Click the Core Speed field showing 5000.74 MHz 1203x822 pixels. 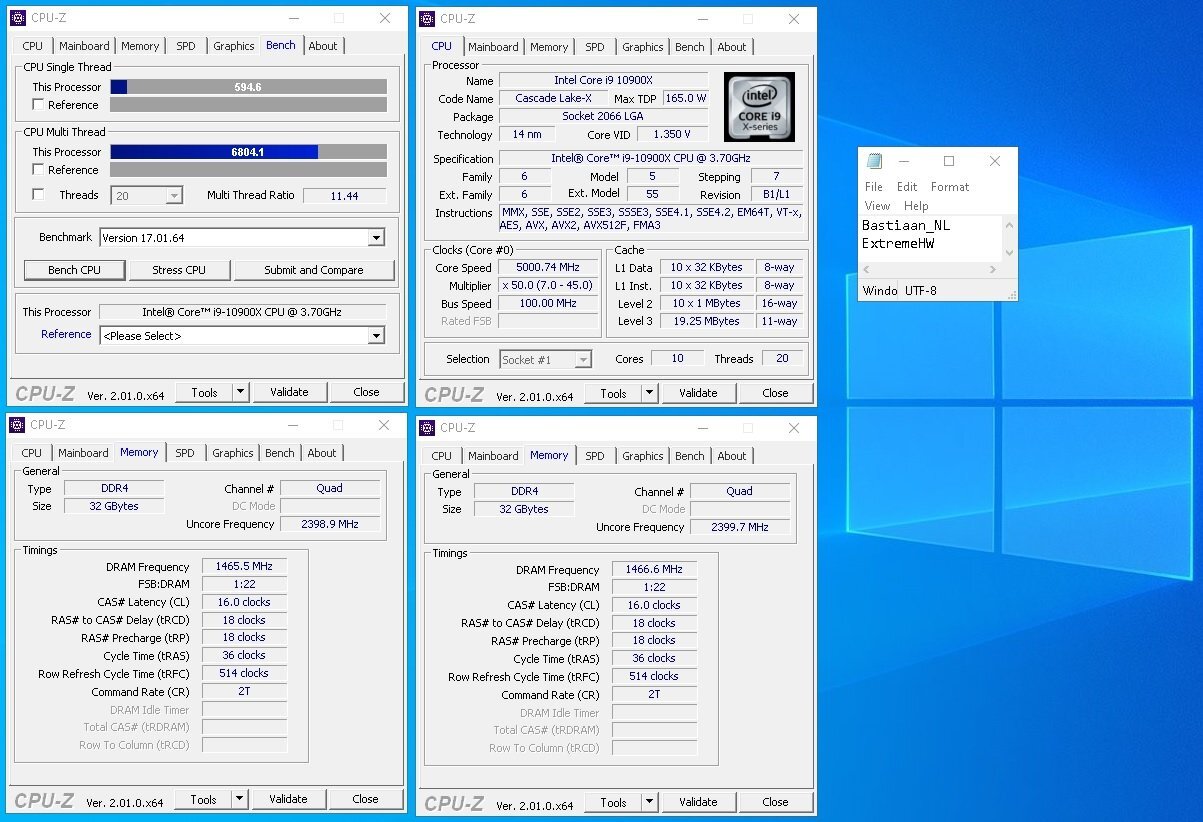pyautogui.click(x=548, y=268)
